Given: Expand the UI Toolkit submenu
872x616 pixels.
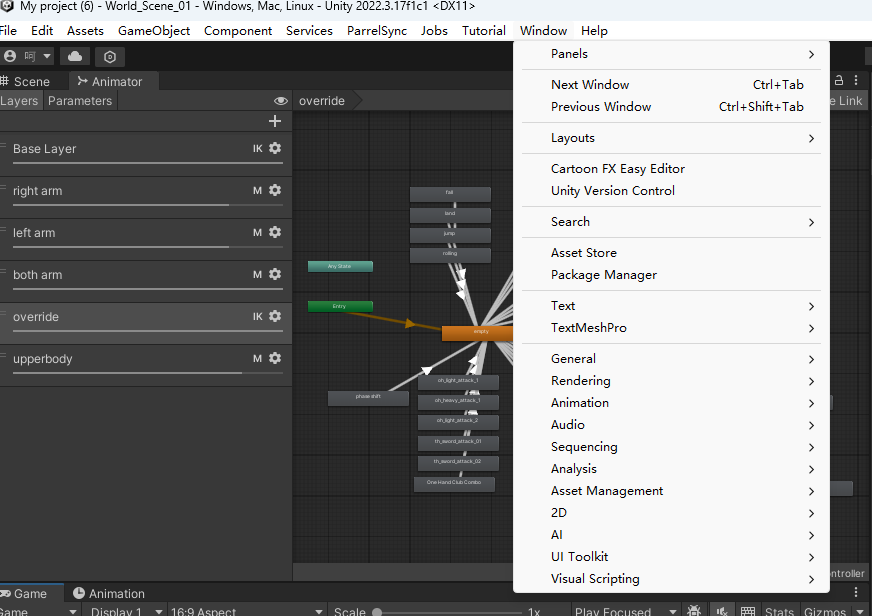Looking at the screenshot, I should 671,557.
